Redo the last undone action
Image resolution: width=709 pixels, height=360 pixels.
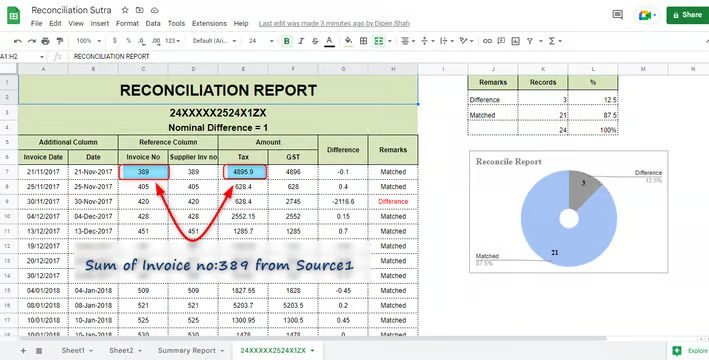click(32, 41)
